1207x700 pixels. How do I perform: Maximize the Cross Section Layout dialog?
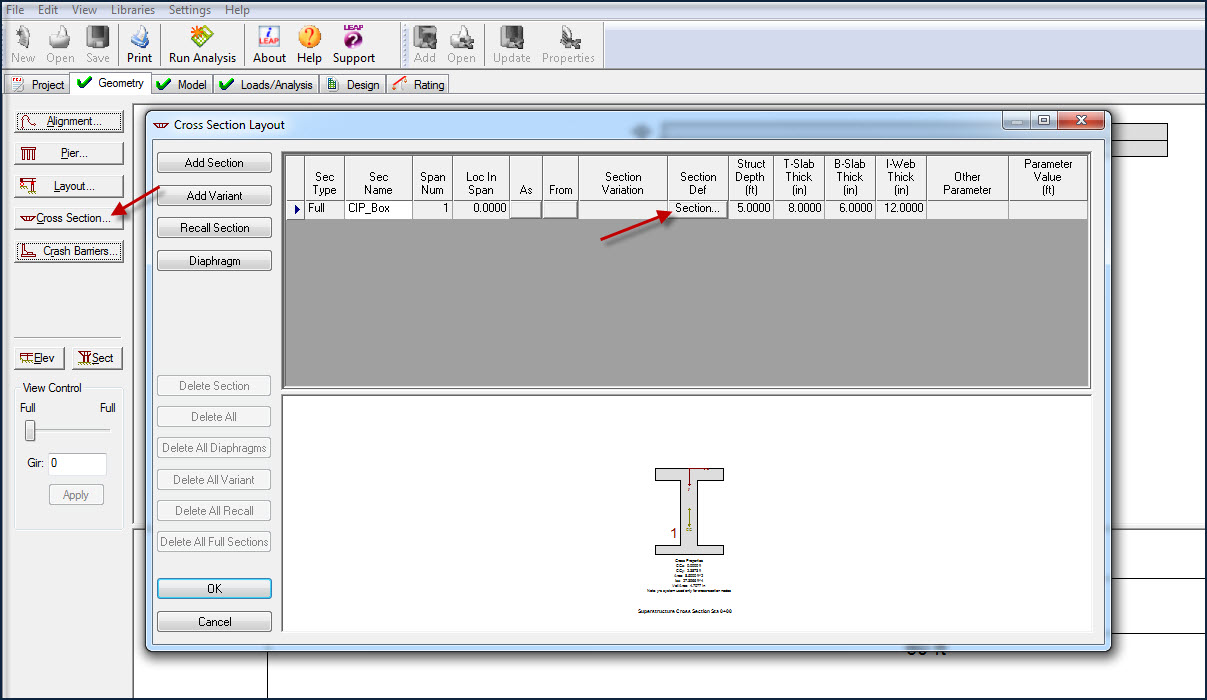(x=1044, y=121)
